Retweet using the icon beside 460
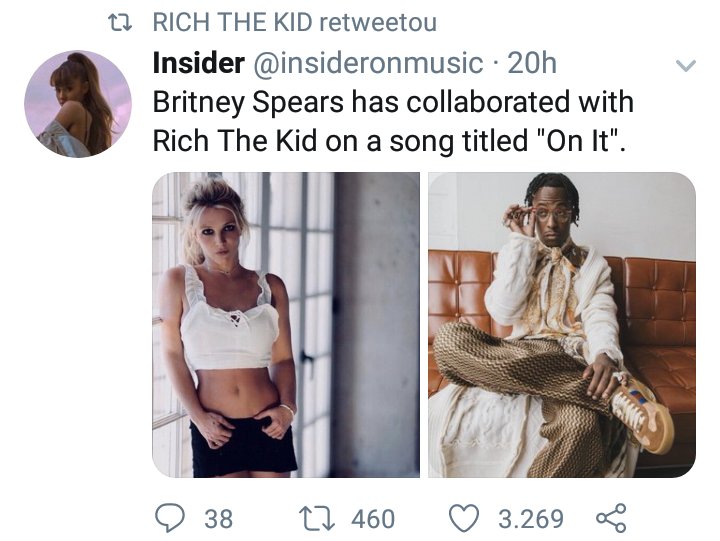The image size is (720, 541). (317, 518)
